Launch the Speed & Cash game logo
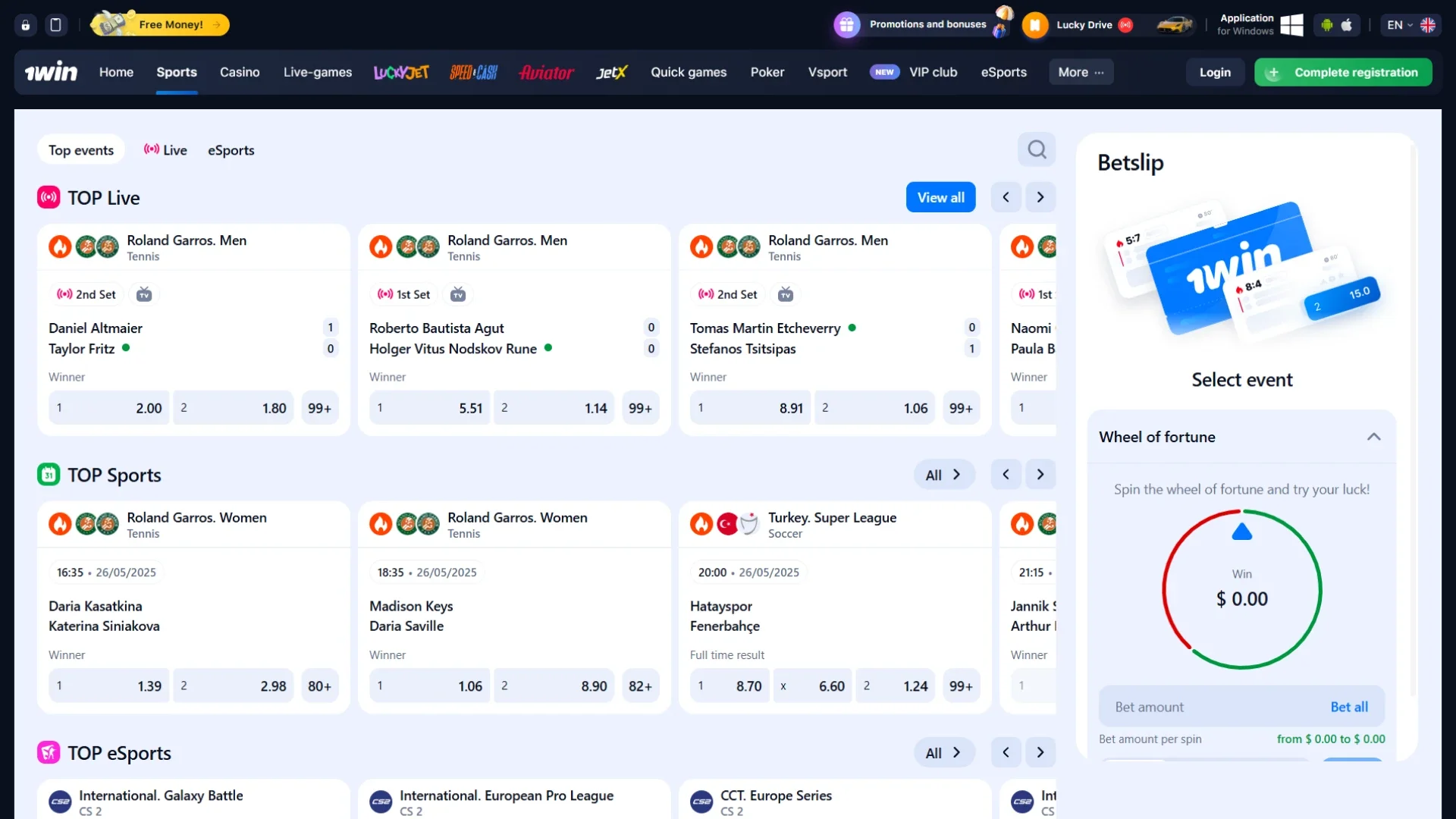Image resolution: width=1456 pixels, height=819 pixels. coord(473,72)
